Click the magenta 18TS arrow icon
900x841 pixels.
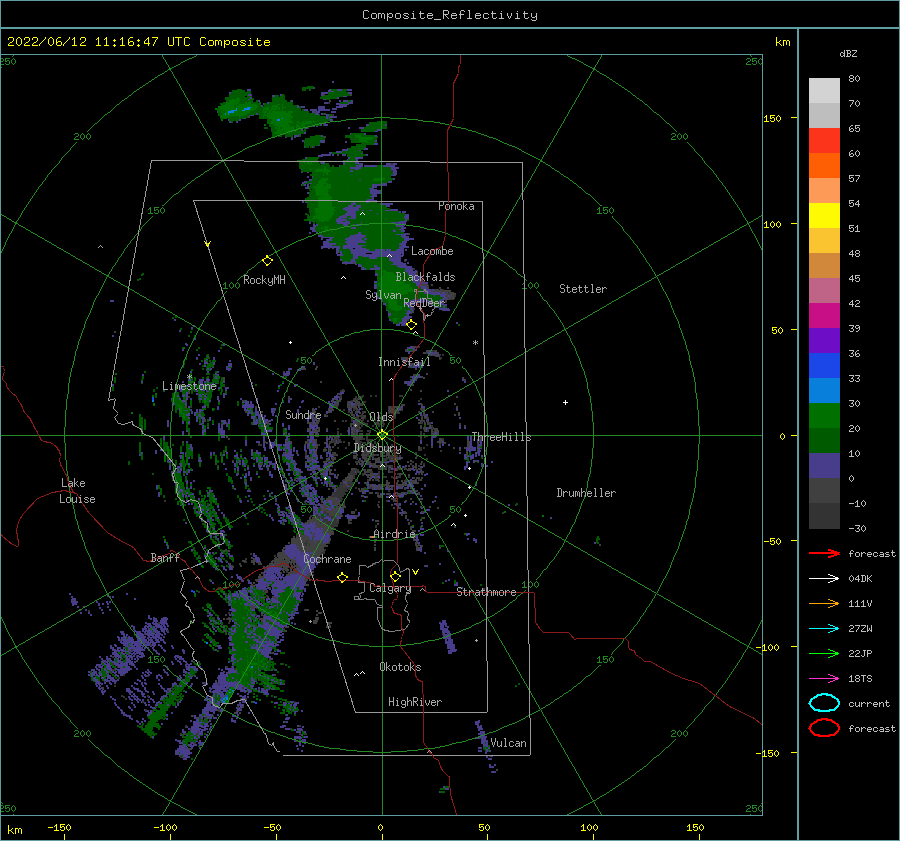click(824, 679)
